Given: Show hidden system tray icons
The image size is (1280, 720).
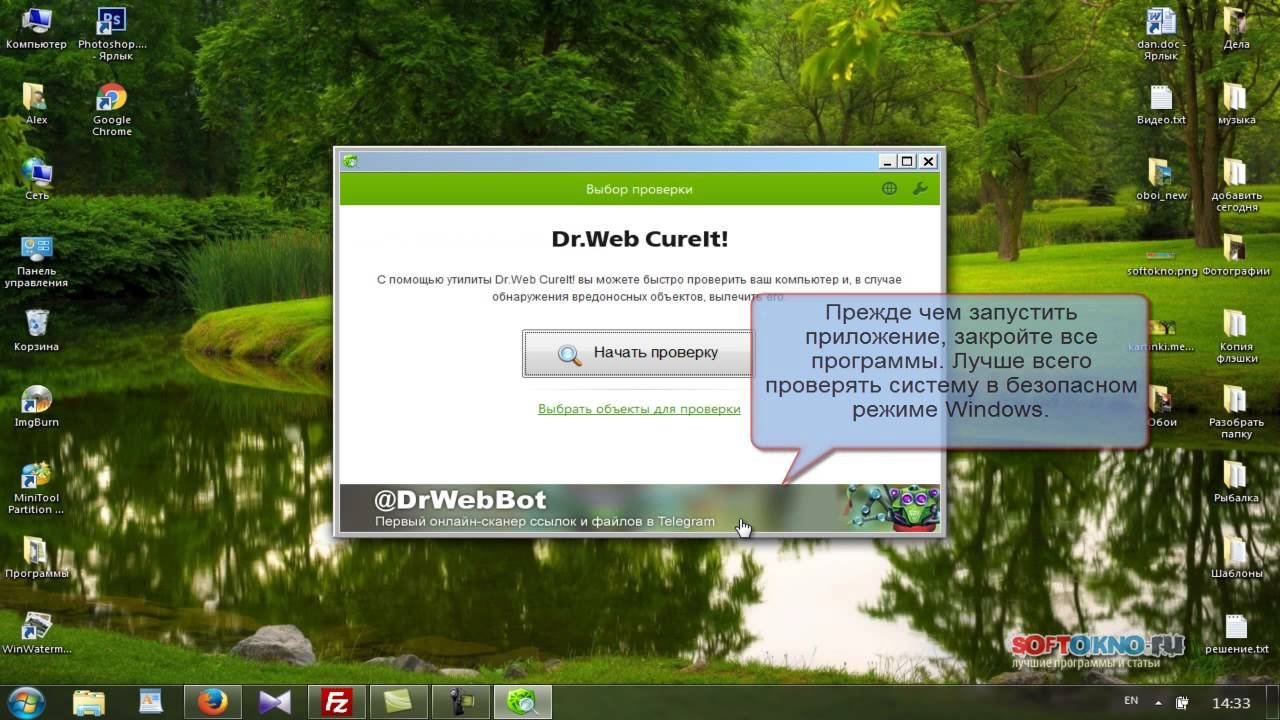Looking at the screenshot, I should point(1158,702).
